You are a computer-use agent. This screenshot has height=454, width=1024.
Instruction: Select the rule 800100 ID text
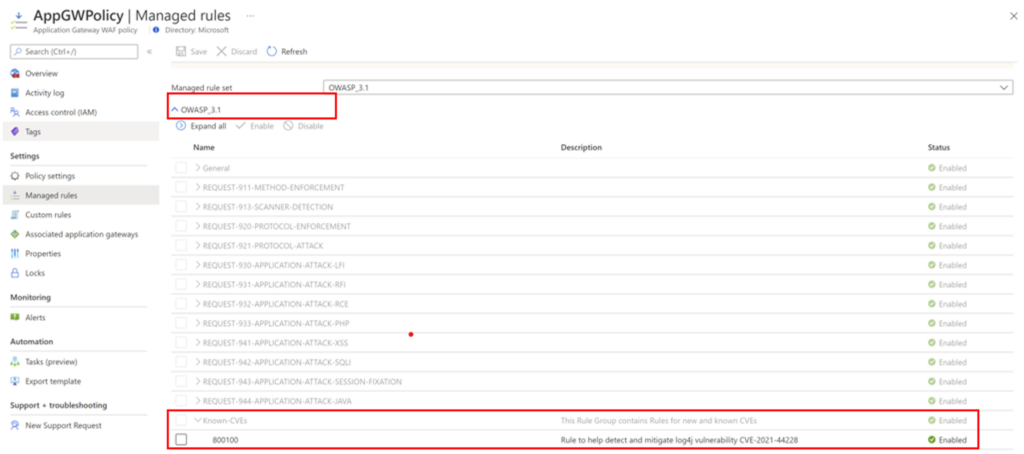click(x=225, y=440)
